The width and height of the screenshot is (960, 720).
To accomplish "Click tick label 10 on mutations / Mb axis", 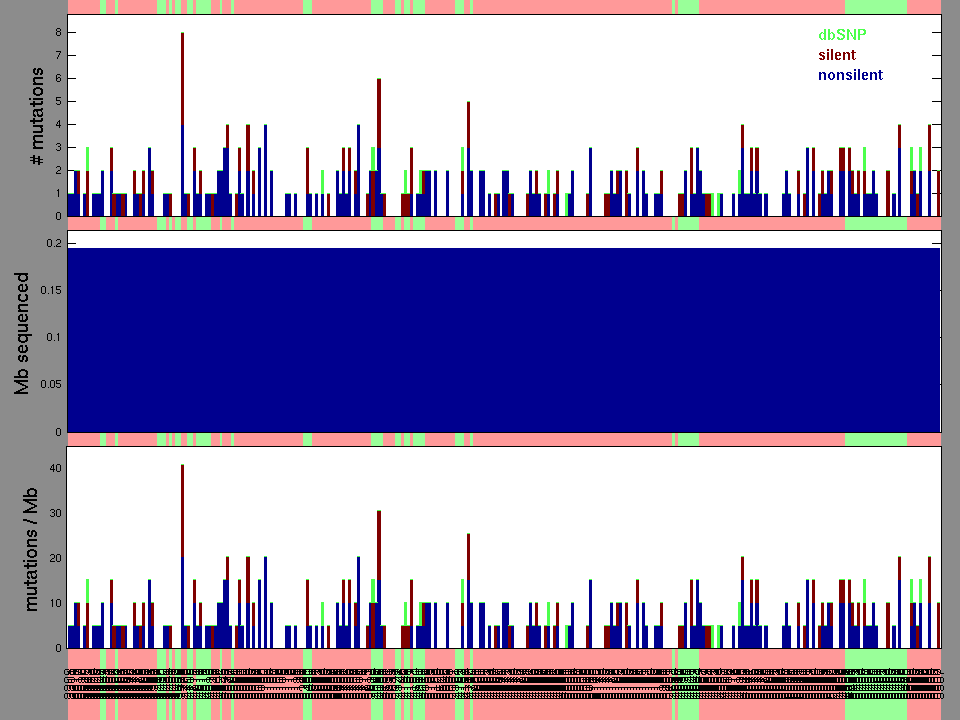I will coord(56,603).
